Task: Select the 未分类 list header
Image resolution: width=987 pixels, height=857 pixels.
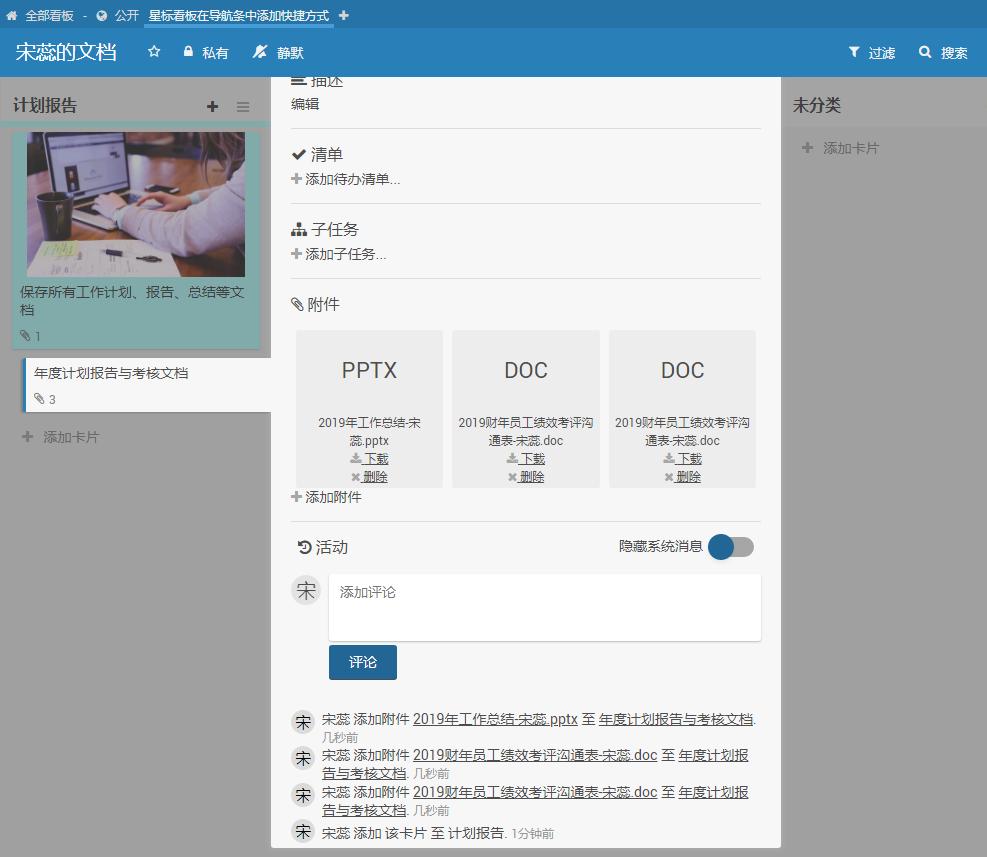Action: (x=816, y=105)
